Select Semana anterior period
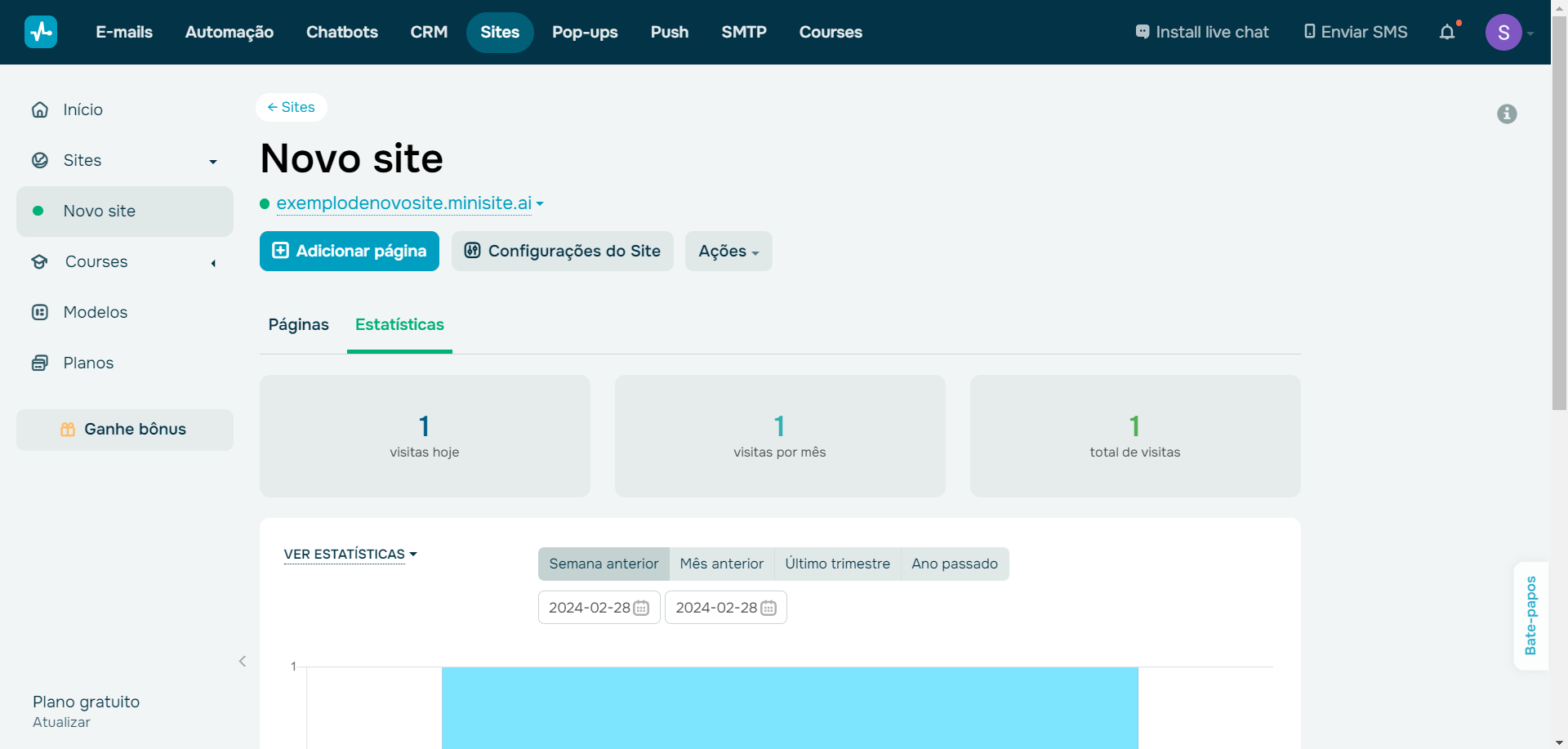Image resolution: width=1568 pixels, height=749 pixels. (x=604, y=564)
